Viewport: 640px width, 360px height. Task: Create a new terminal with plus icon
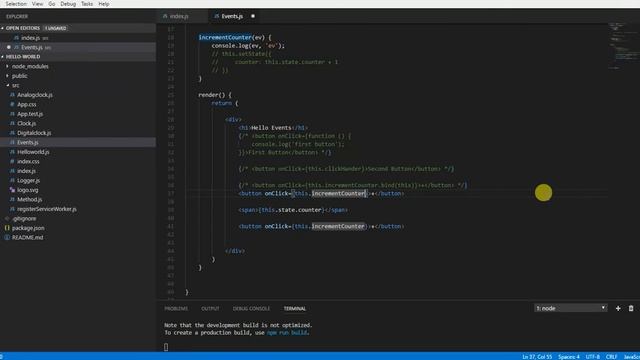pyautogui.click(x=618, y=308)
